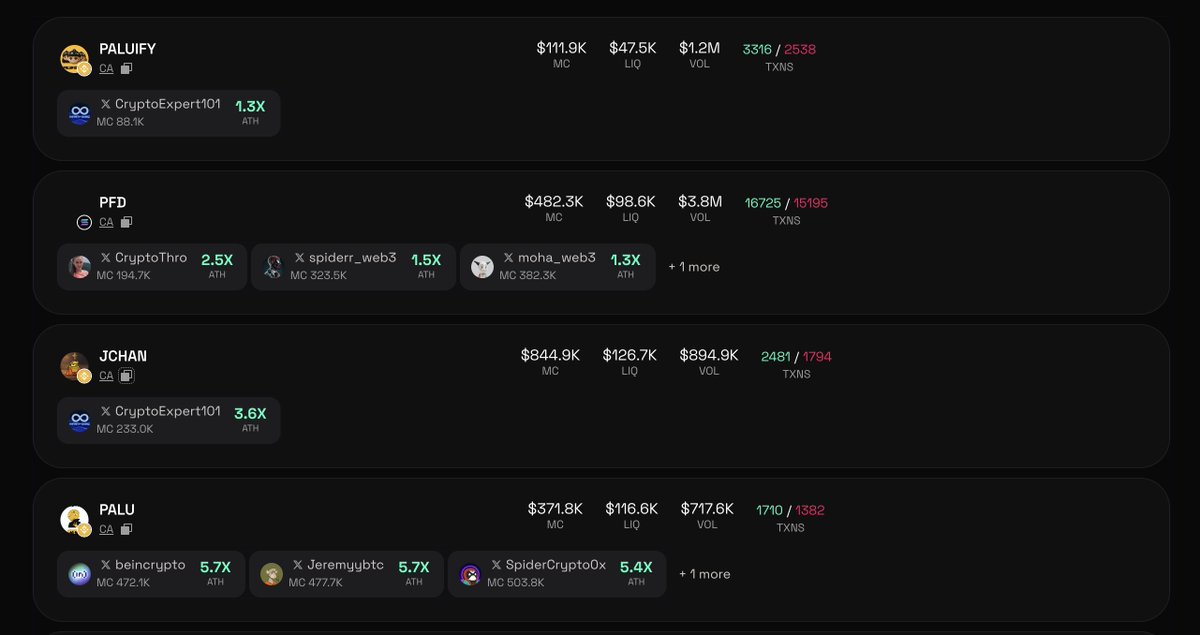
Task: Open spiderr_web3 caller card
Action: coord(353,267)
